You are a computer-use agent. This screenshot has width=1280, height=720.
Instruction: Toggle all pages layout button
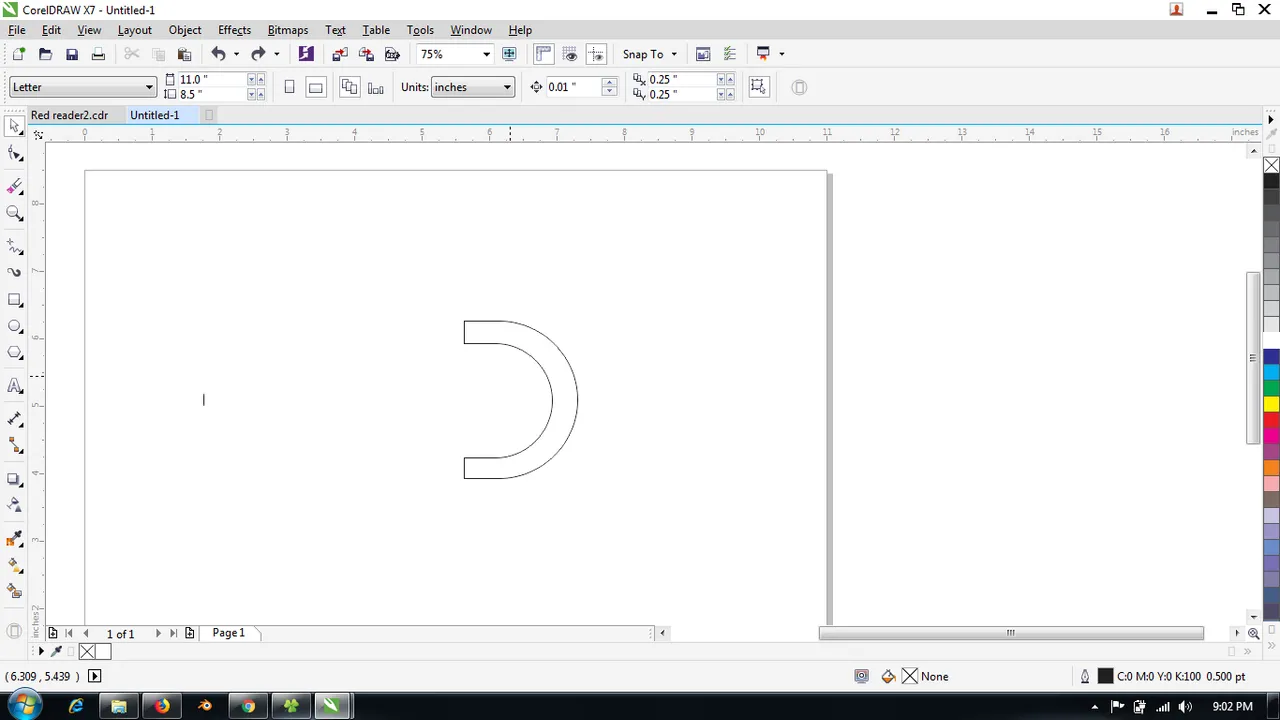pos(349,87)
